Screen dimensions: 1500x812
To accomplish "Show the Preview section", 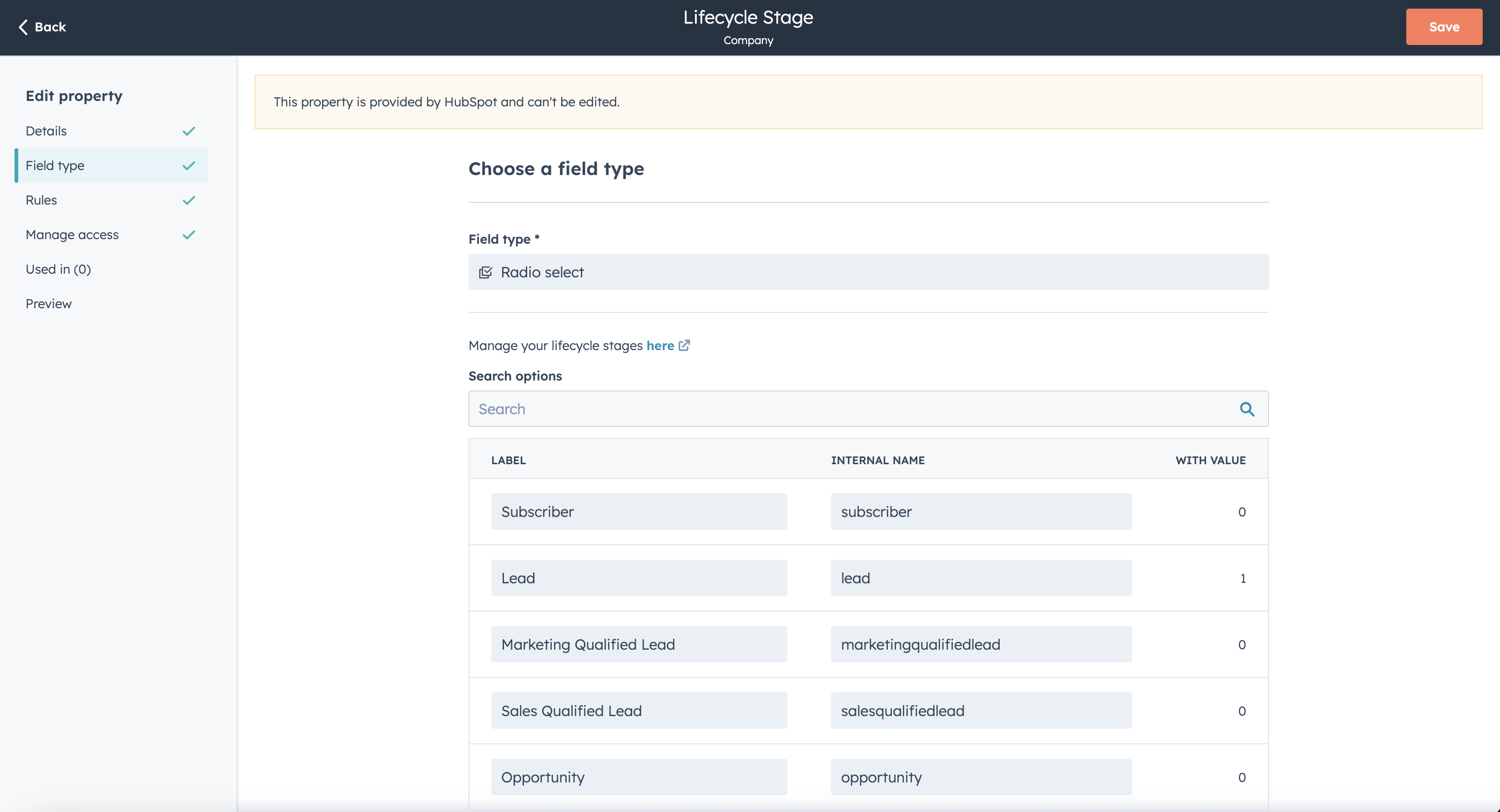I will coord(49,304).
